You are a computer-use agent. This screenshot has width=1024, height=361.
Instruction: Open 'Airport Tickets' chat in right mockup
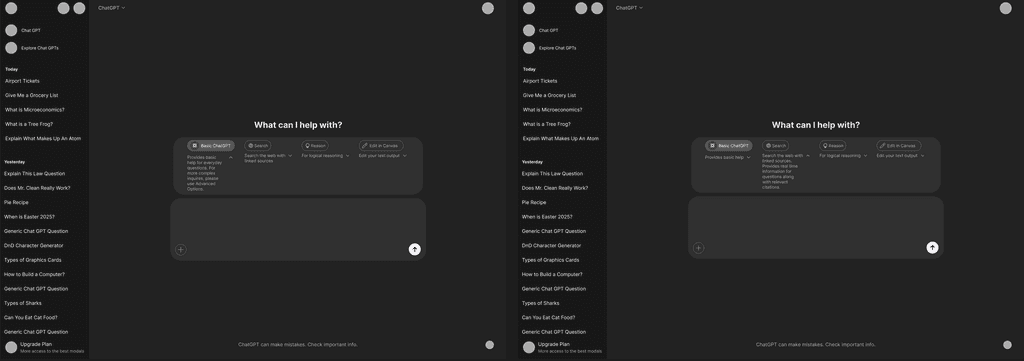[540, 81]
